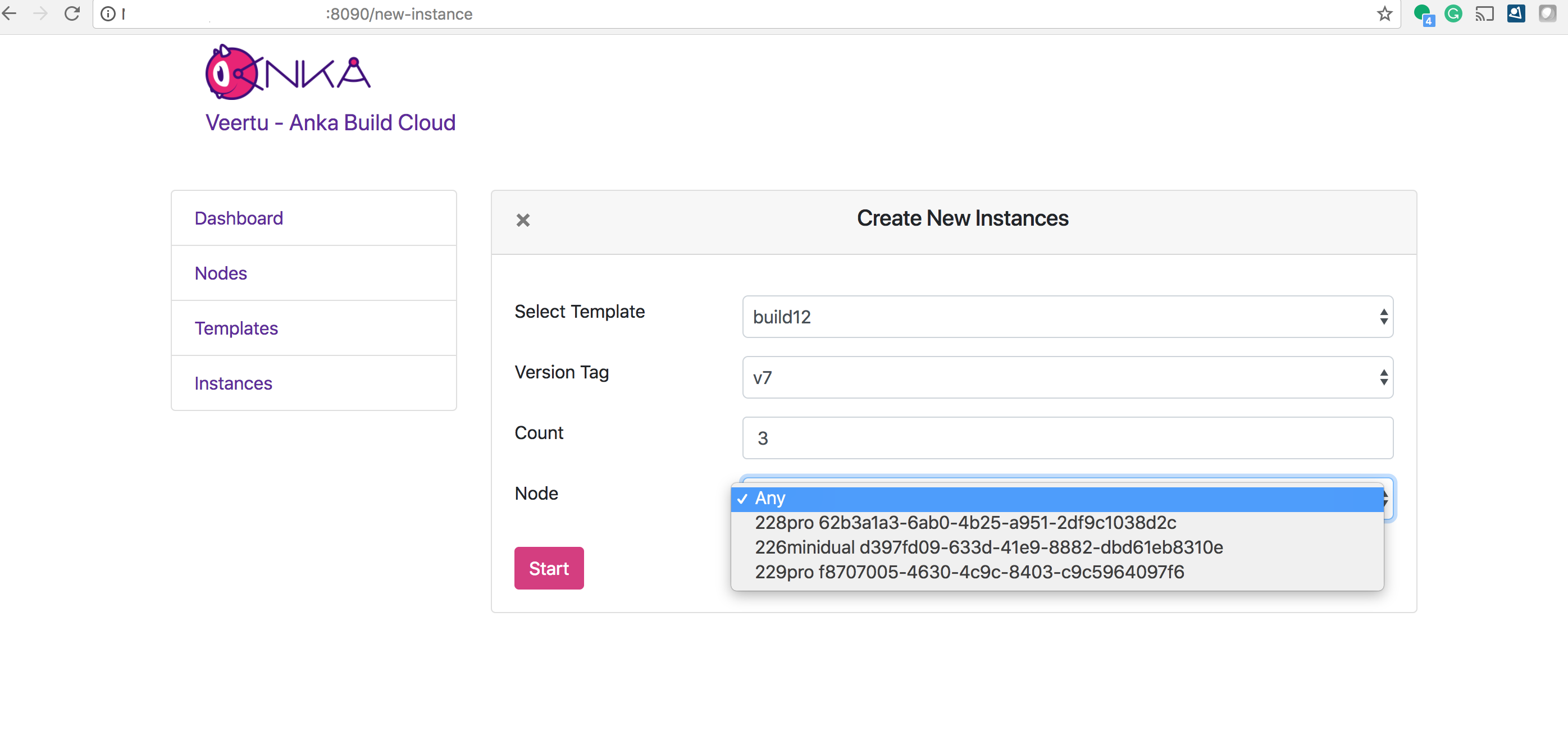The width and height of the screenshot is (1568, 740).
Task: Reload the page with refresh icon
Action: (72, 13)
